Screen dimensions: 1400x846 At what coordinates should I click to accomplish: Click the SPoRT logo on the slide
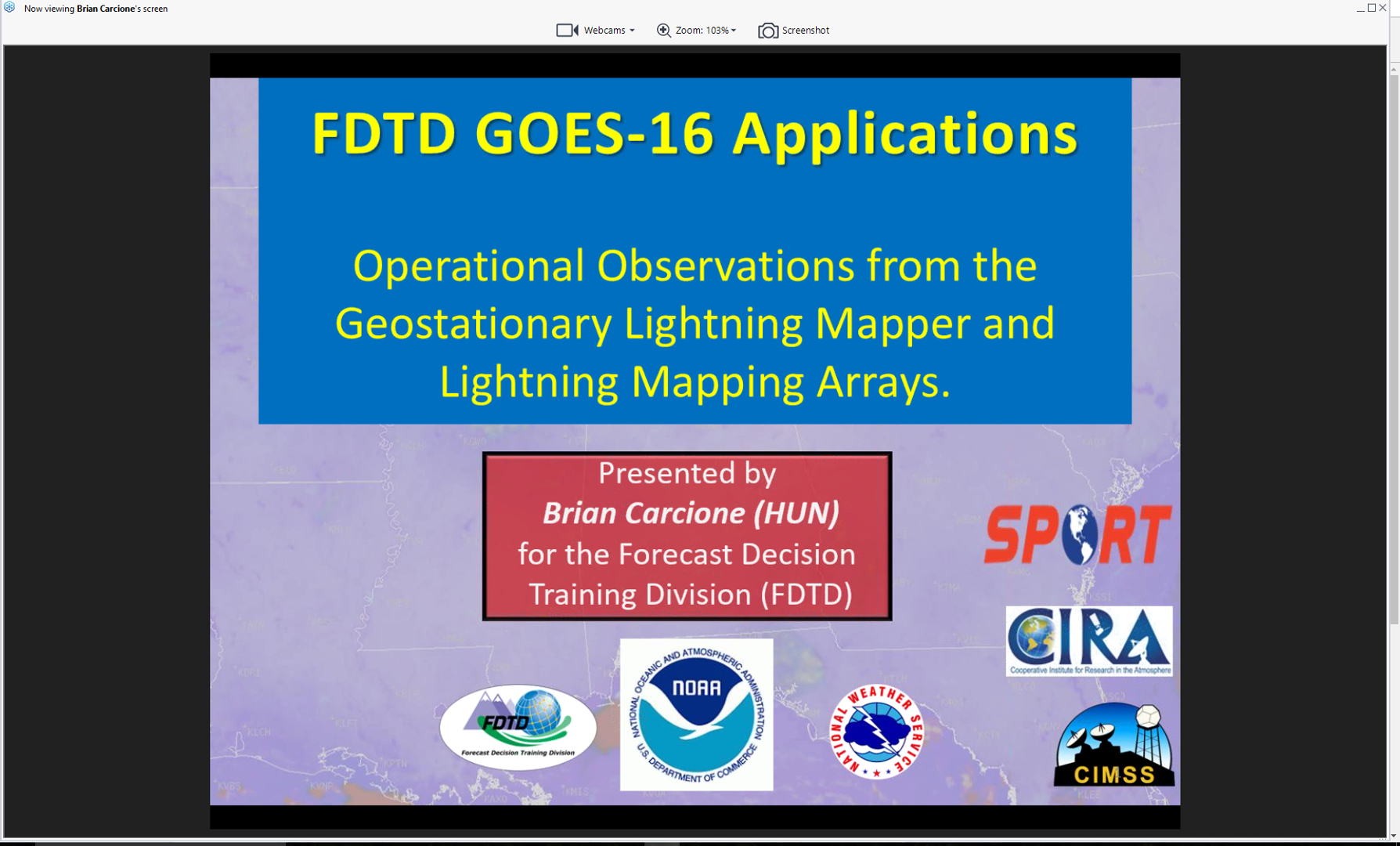(1077, 535)
